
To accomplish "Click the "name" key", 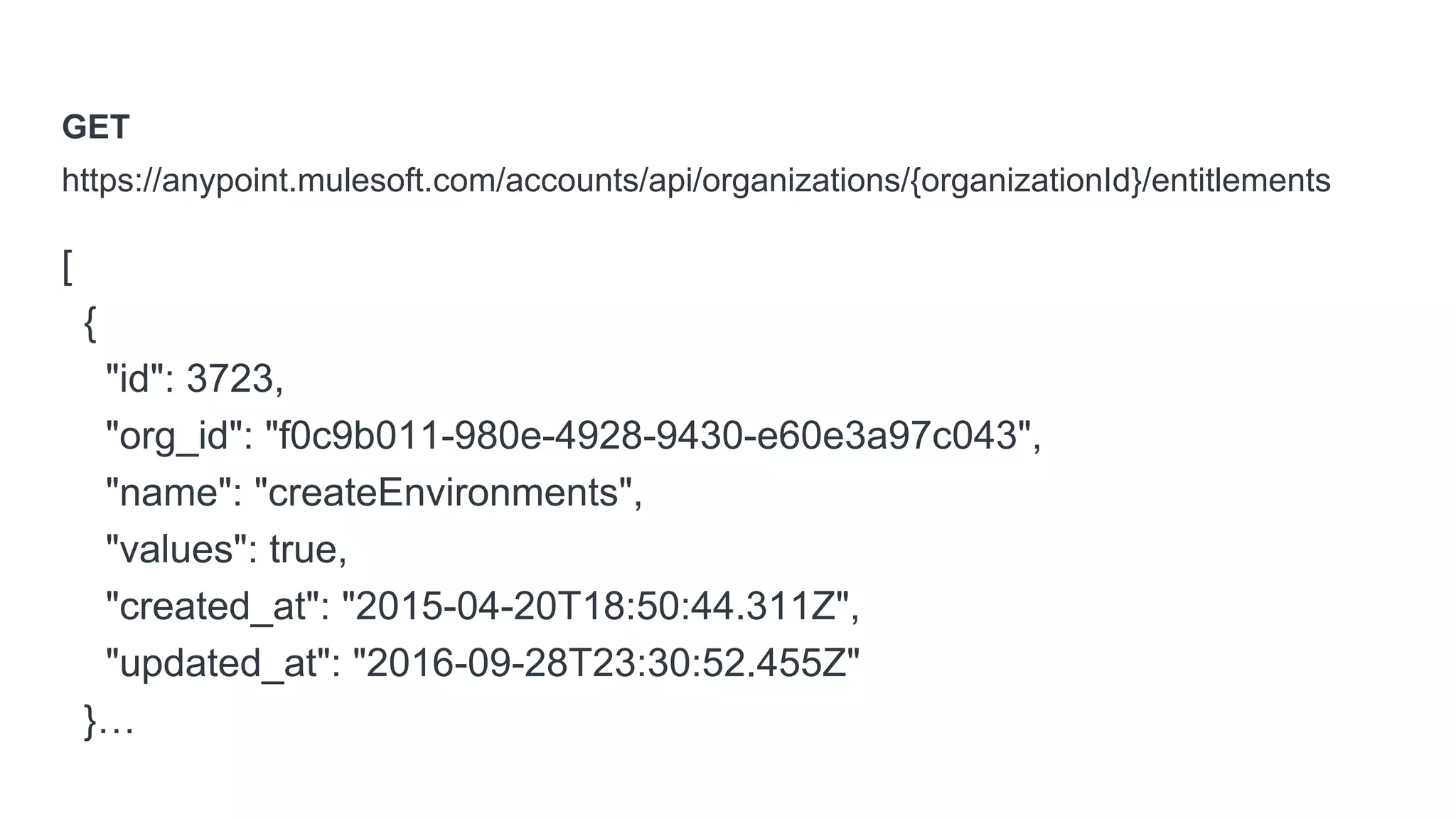I will point(168,492).
